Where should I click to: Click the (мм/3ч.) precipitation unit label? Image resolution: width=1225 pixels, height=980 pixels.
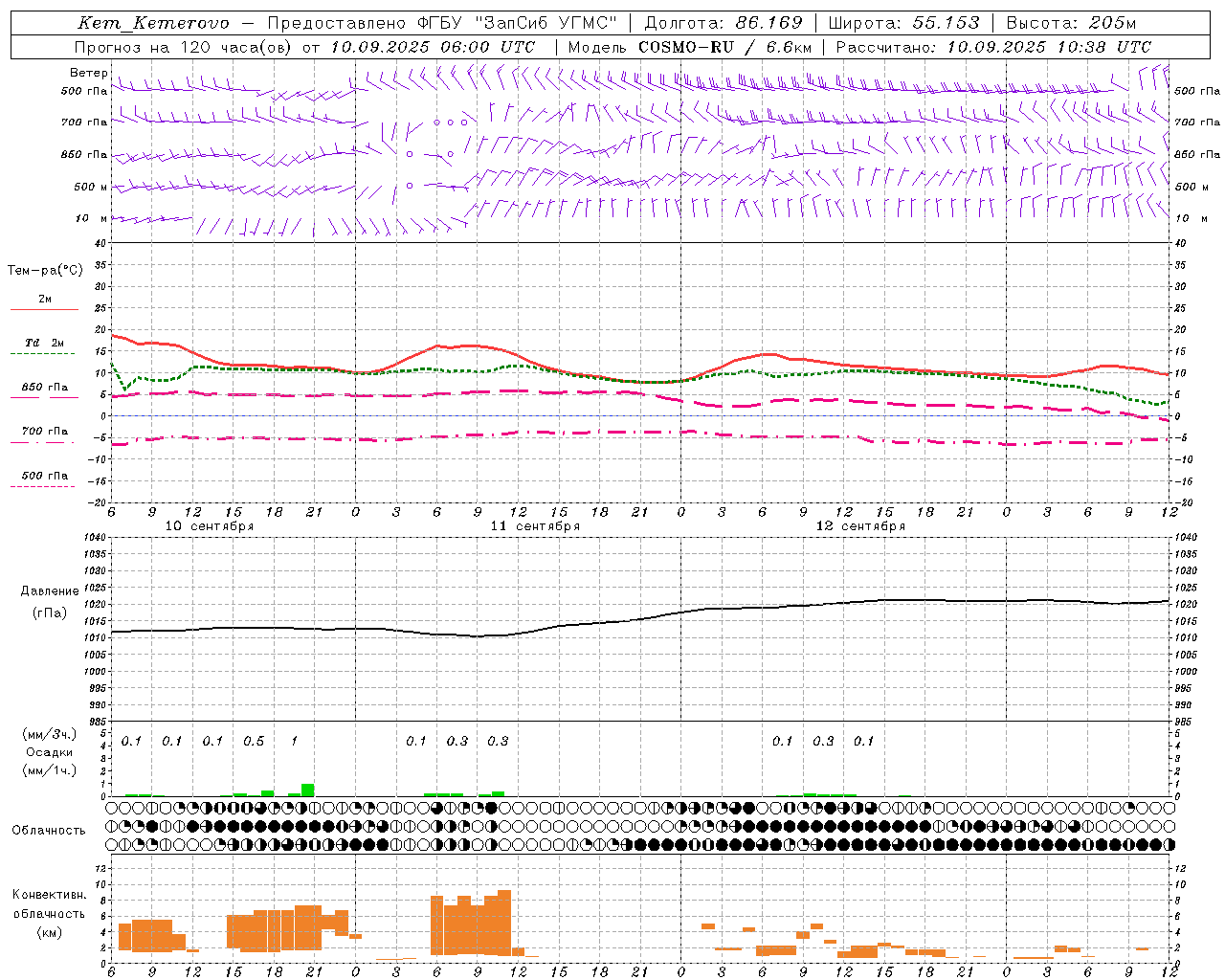50,734
